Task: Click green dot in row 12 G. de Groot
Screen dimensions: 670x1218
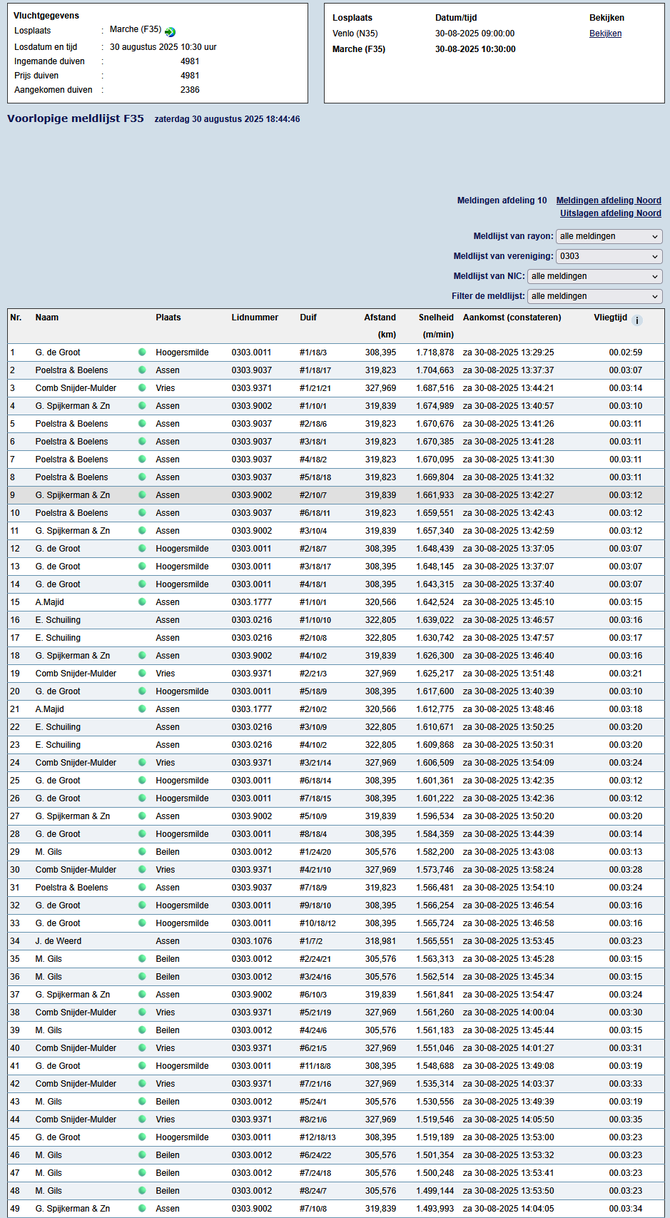Action: click(142, 548)
